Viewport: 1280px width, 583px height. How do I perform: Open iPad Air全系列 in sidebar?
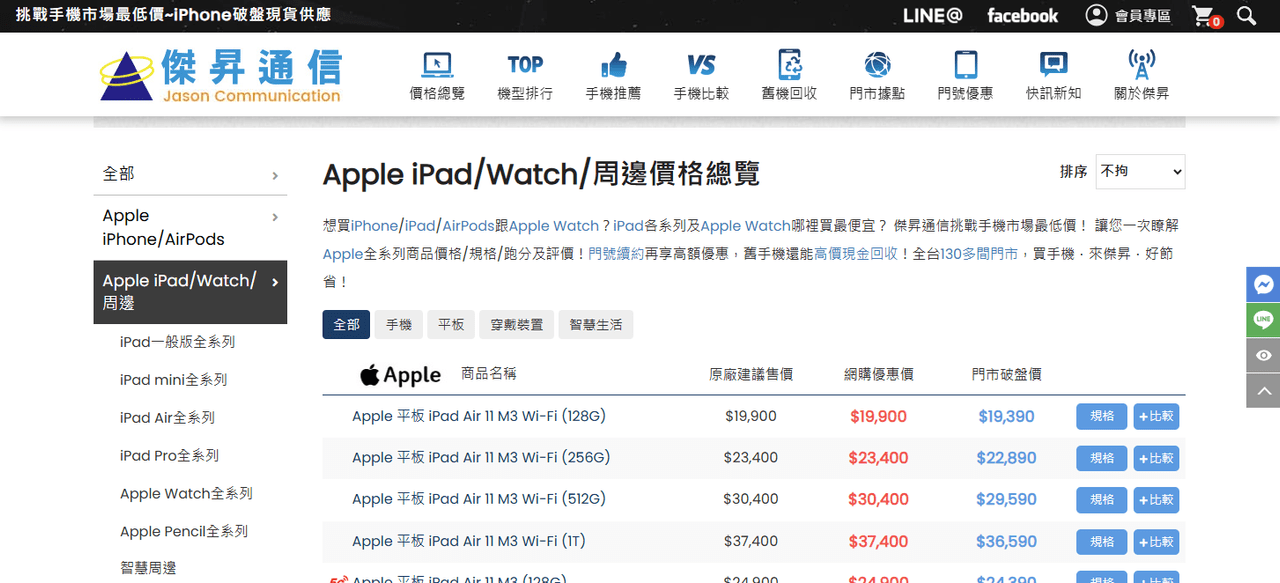pos(167,418)
